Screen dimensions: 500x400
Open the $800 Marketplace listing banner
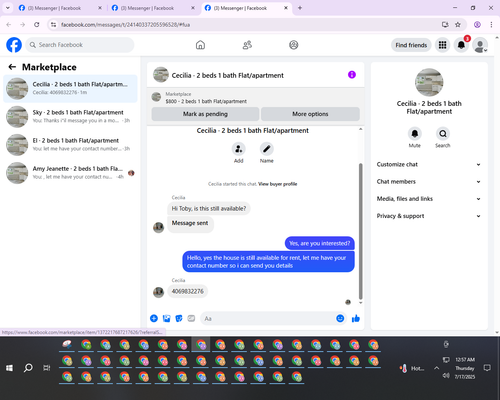point(256,98)
